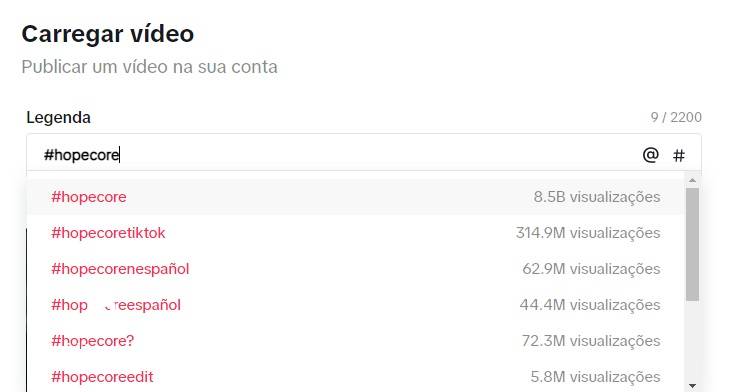Click the 9 / 2200 character counter

(676, 117)
